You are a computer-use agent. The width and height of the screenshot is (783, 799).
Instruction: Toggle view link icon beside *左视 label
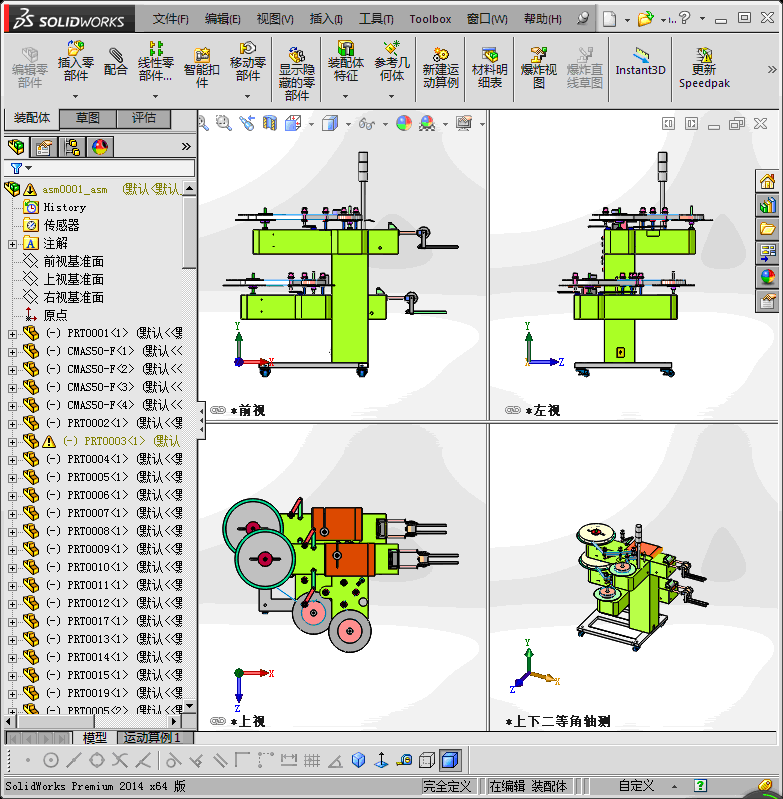pos(512,410)
